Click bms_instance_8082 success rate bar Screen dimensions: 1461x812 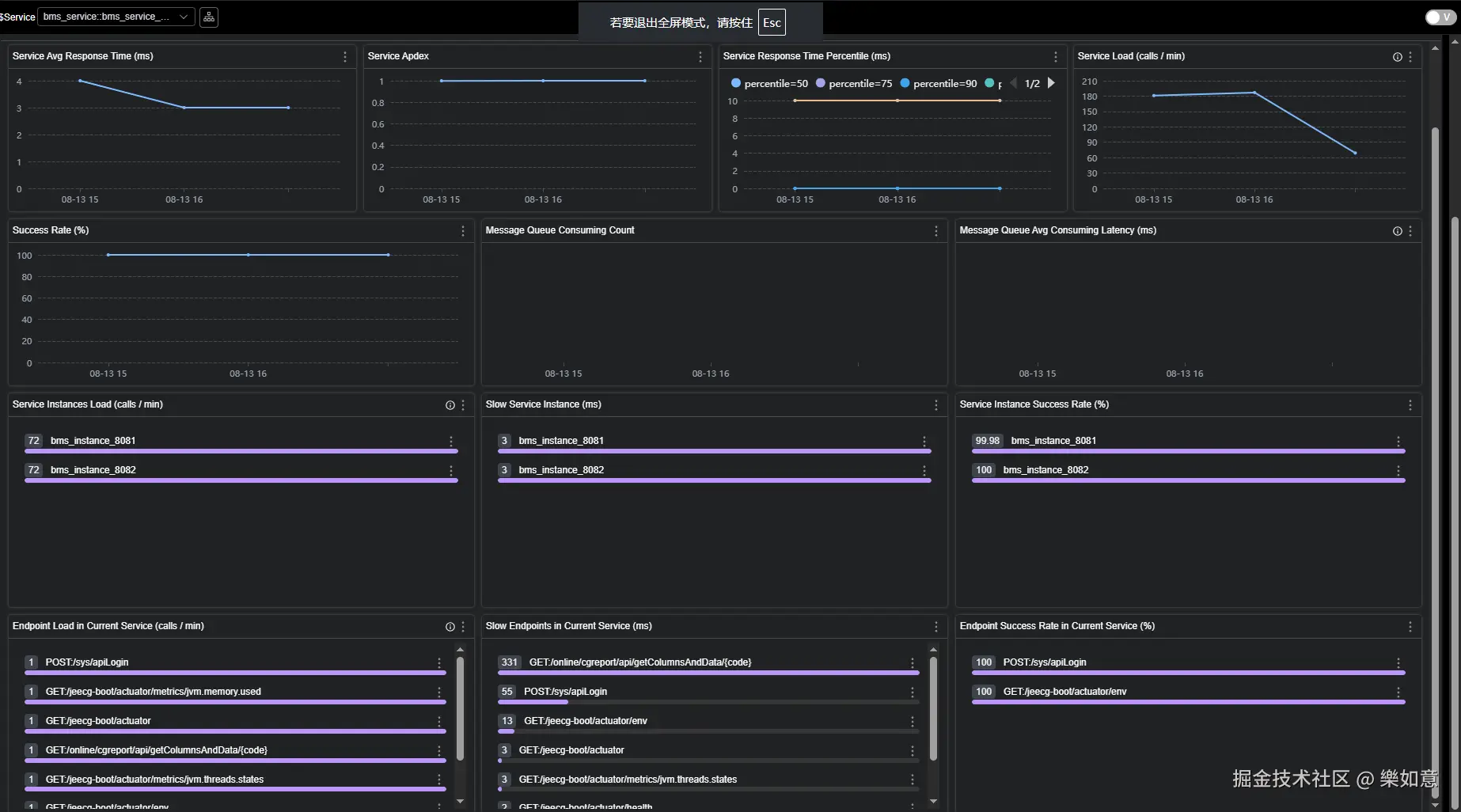[1188, 480]
